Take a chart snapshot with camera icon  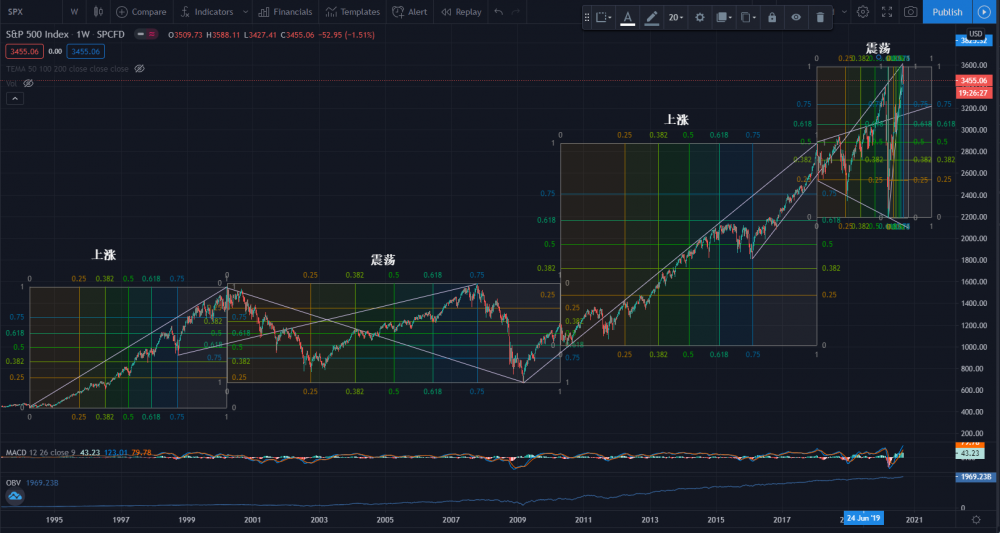(910, 12)
